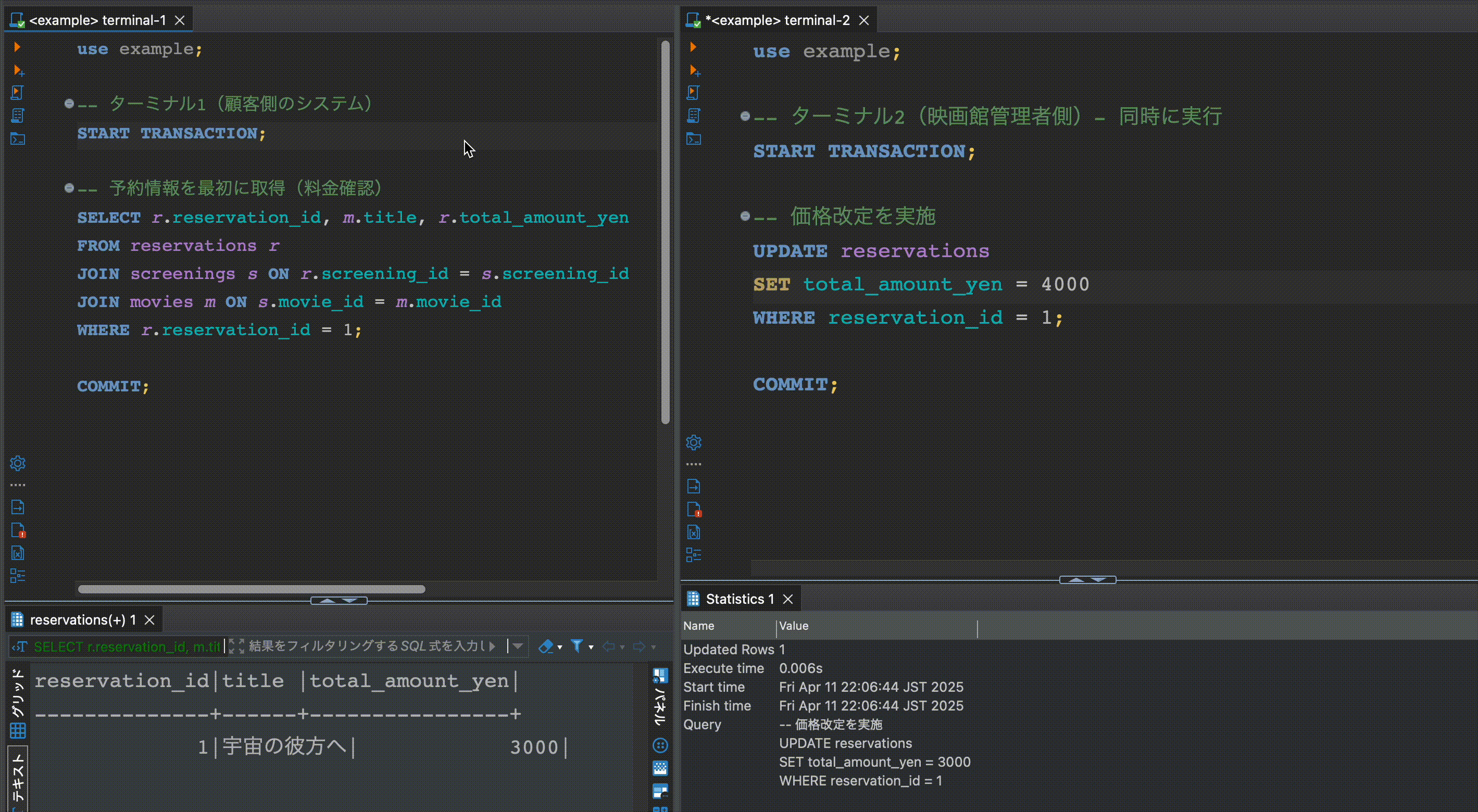Show outline icon in terminal-1 sidebar
Screen dimensions: 1478x812
pos(18,575)
